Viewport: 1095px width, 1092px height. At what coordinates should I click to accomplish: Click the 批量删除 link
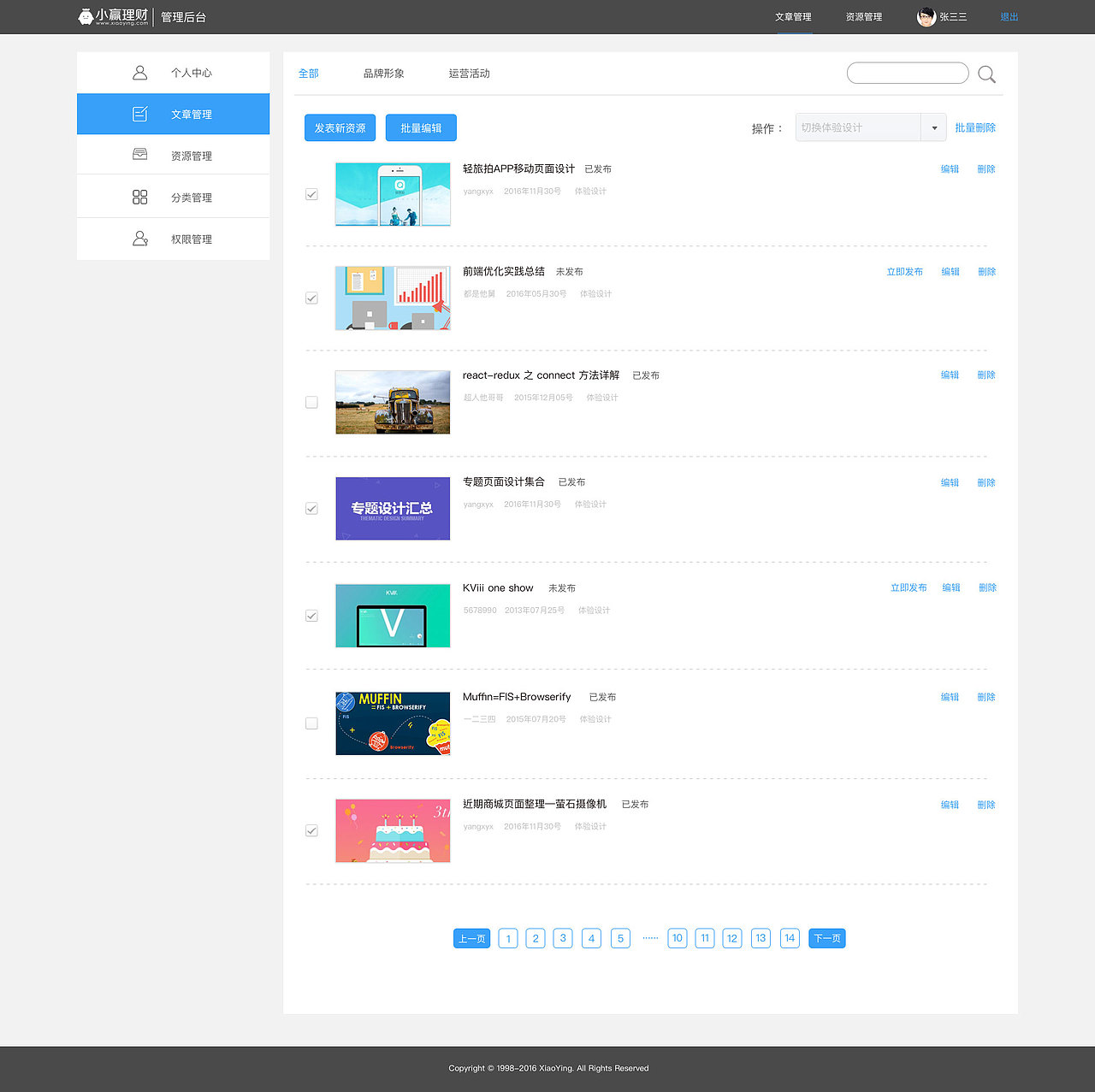975,127
